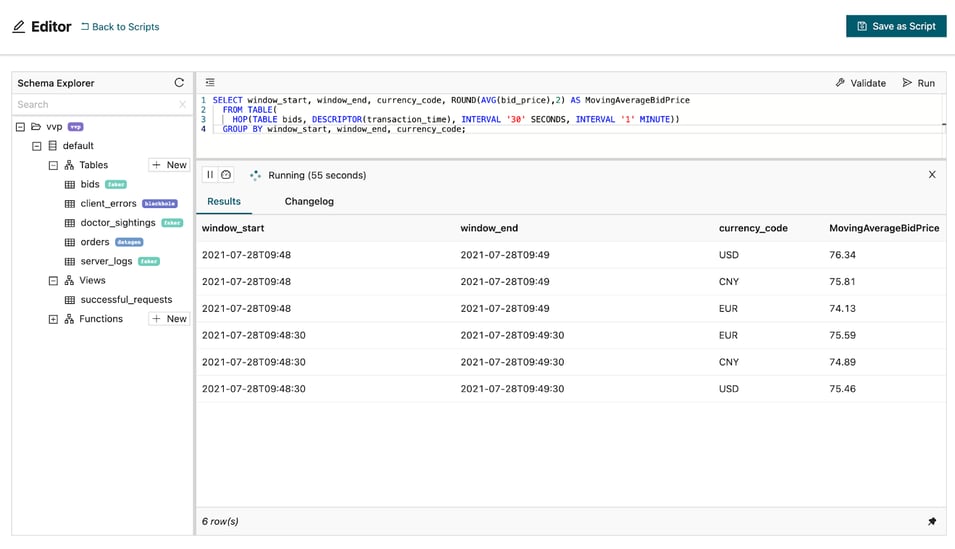Screen dimensions: 955x549
Task: Click the timer icon beside pause
Action: (226, 175)
